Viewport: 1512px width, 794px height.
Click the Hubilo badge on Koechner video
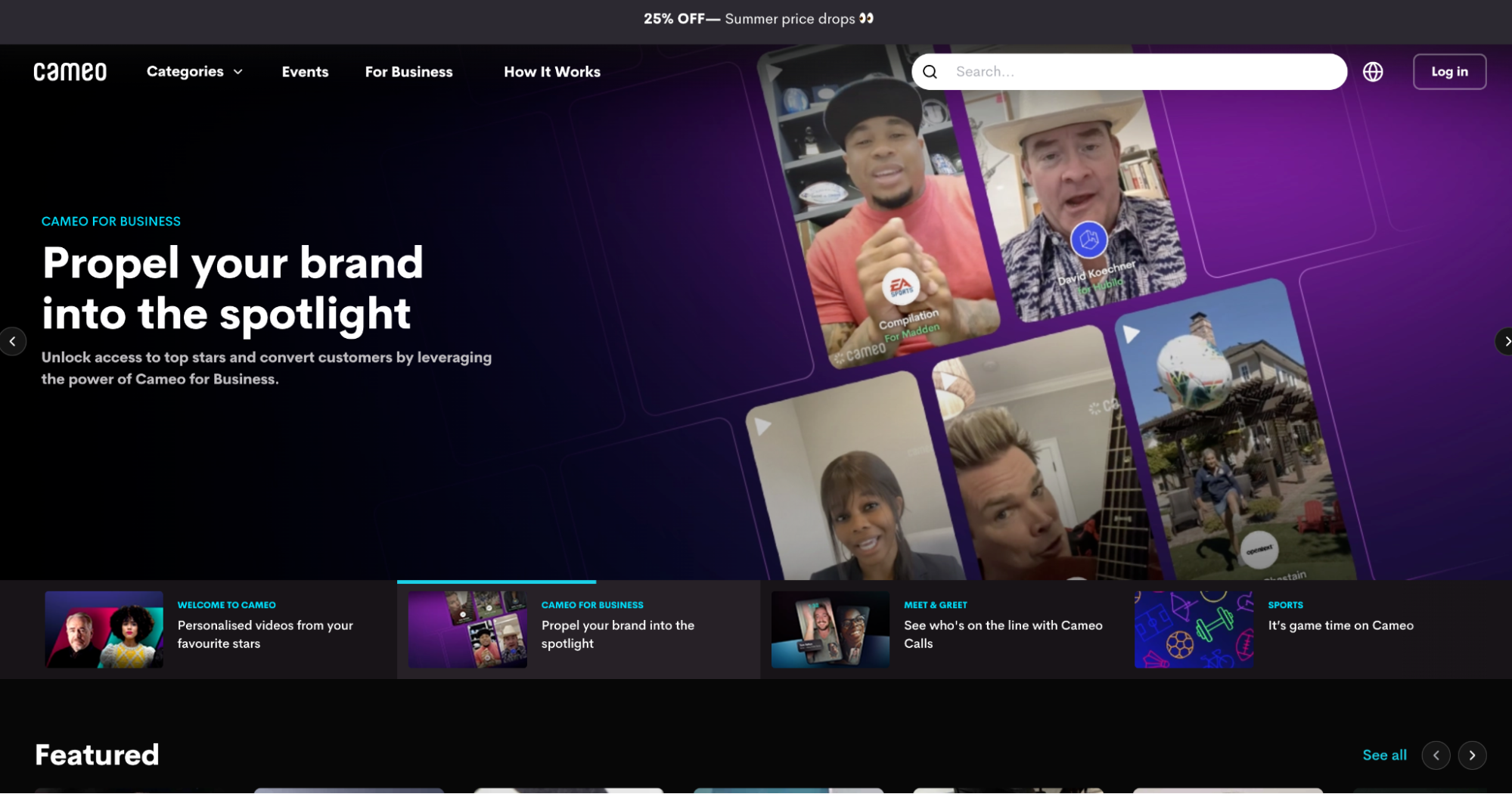point(1089,240)
